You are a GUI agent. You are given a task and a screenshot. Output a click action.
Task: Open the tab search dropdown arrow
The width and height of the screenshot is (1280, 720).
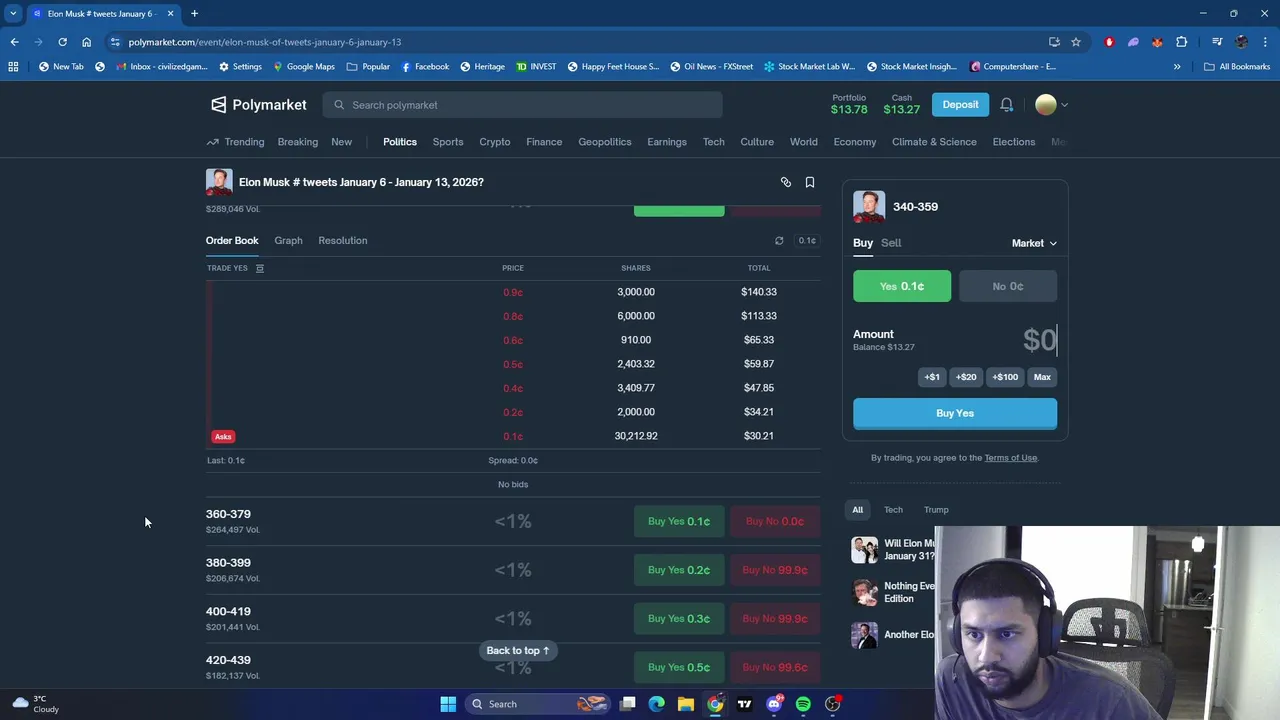[x=13, y=13]
